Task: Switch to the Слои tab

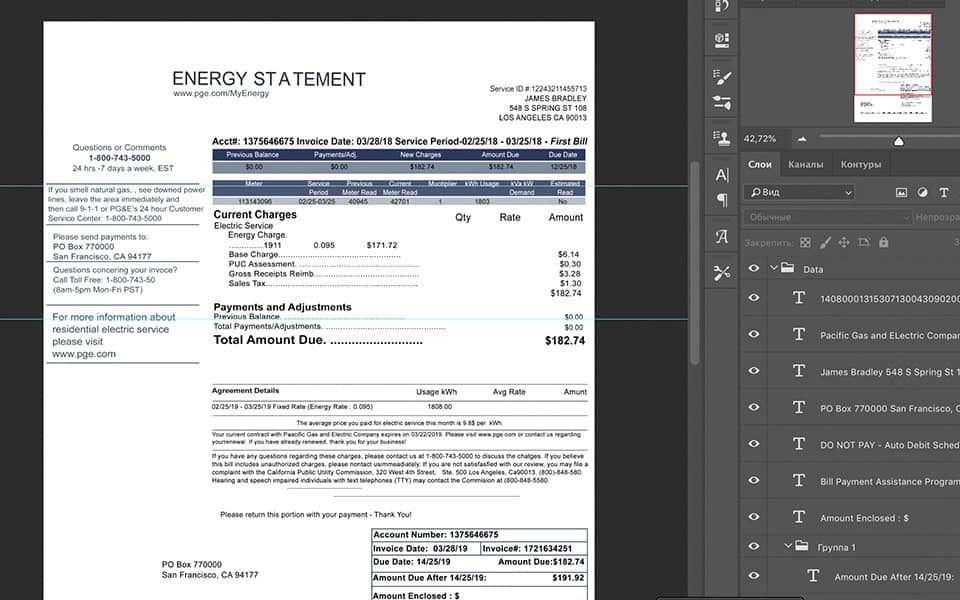Action: 760,164
